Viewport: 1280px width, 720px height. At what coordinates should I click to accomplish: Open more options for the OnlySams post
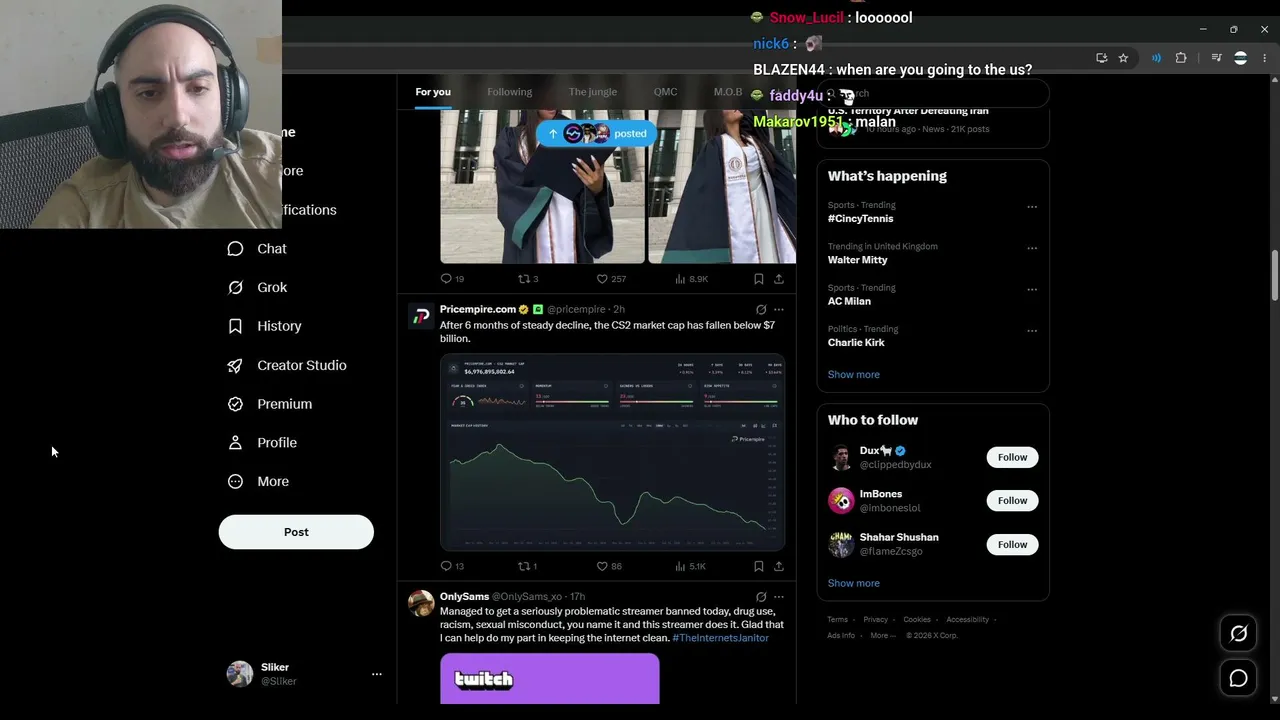click(x=779, y=597)
